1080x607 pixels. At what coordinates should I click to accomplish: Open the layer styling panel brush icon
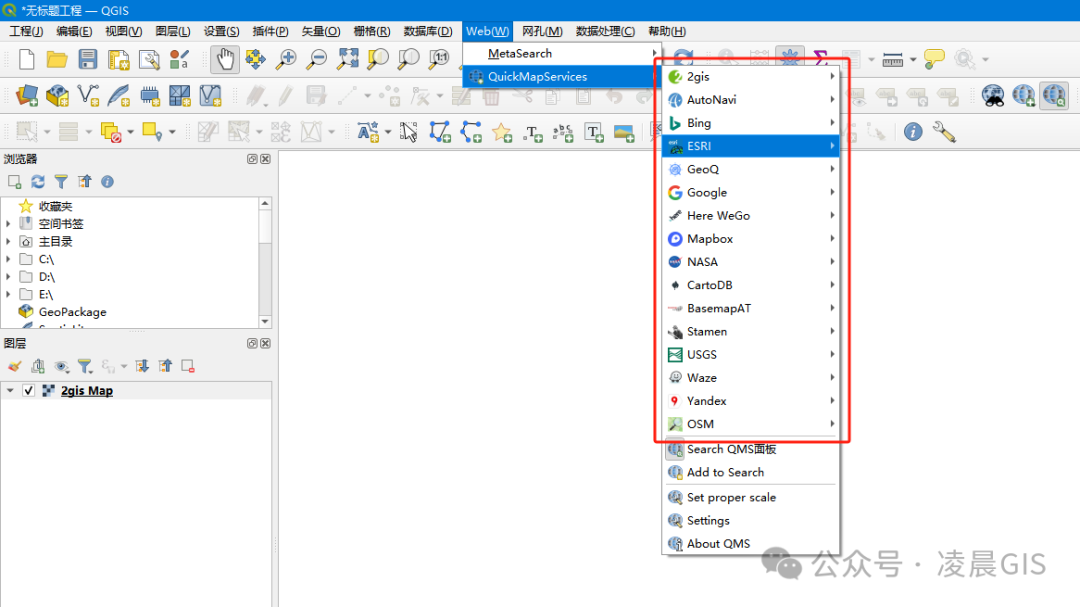tap(14, 366)
